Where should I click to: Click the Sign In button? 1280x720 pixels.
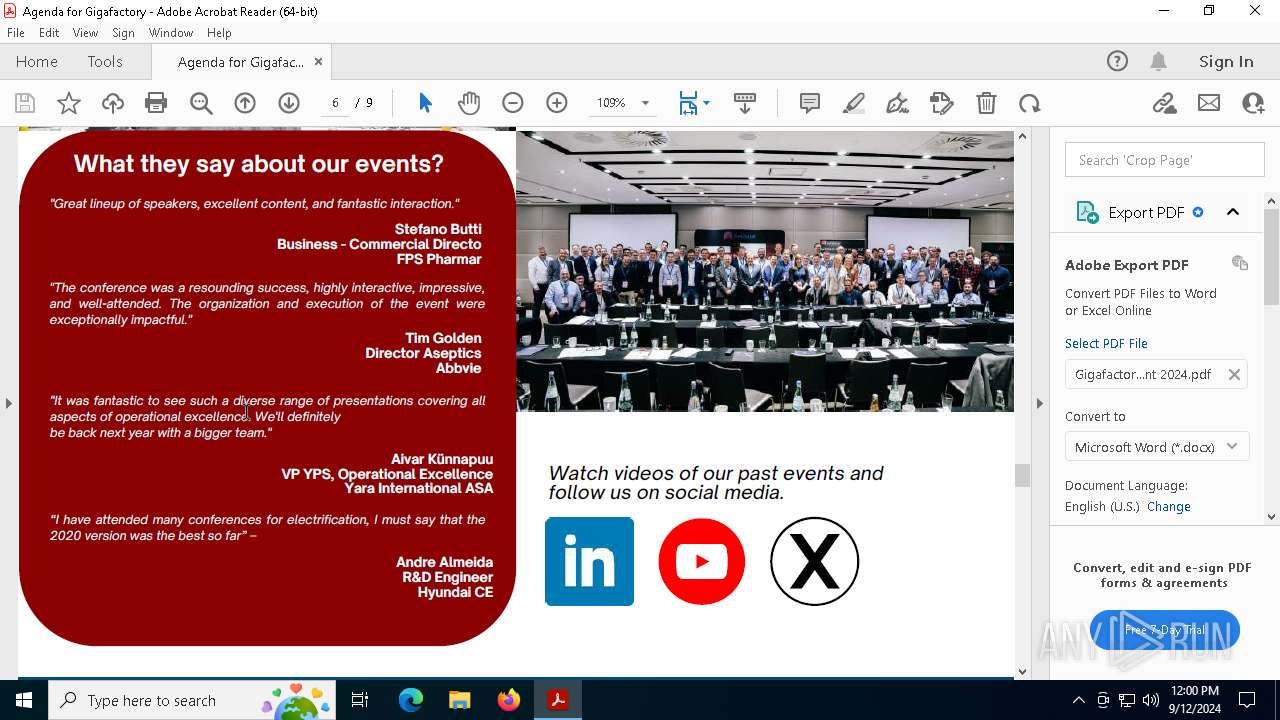[1226, 62]
